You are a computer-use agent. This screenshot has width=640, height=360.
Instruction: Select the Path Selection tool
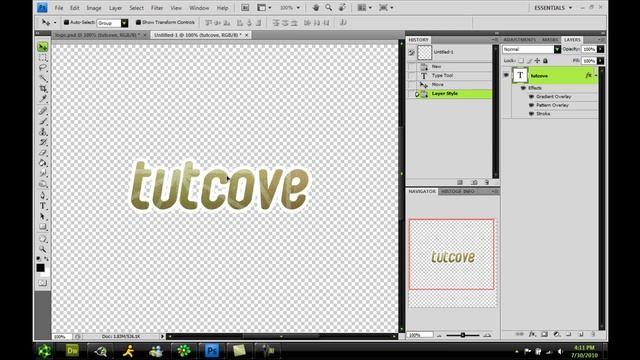click(x=42, y=216)
